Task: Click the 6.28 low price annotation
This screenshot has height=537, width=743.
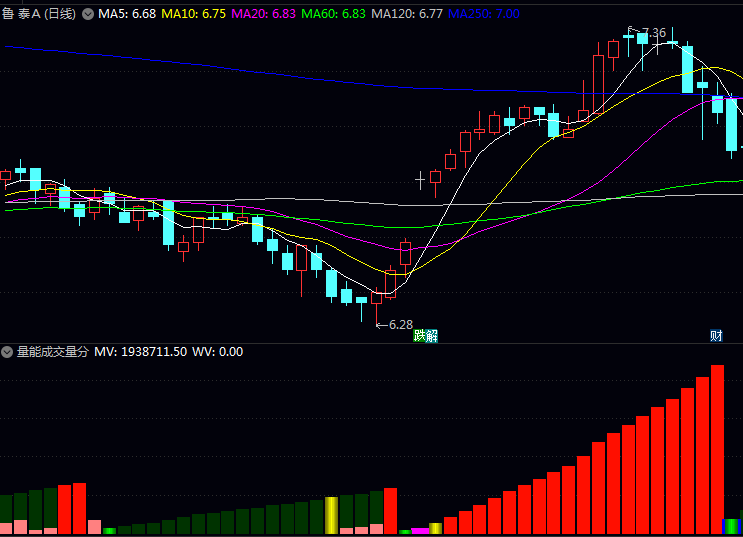Action: coord(400,324)
